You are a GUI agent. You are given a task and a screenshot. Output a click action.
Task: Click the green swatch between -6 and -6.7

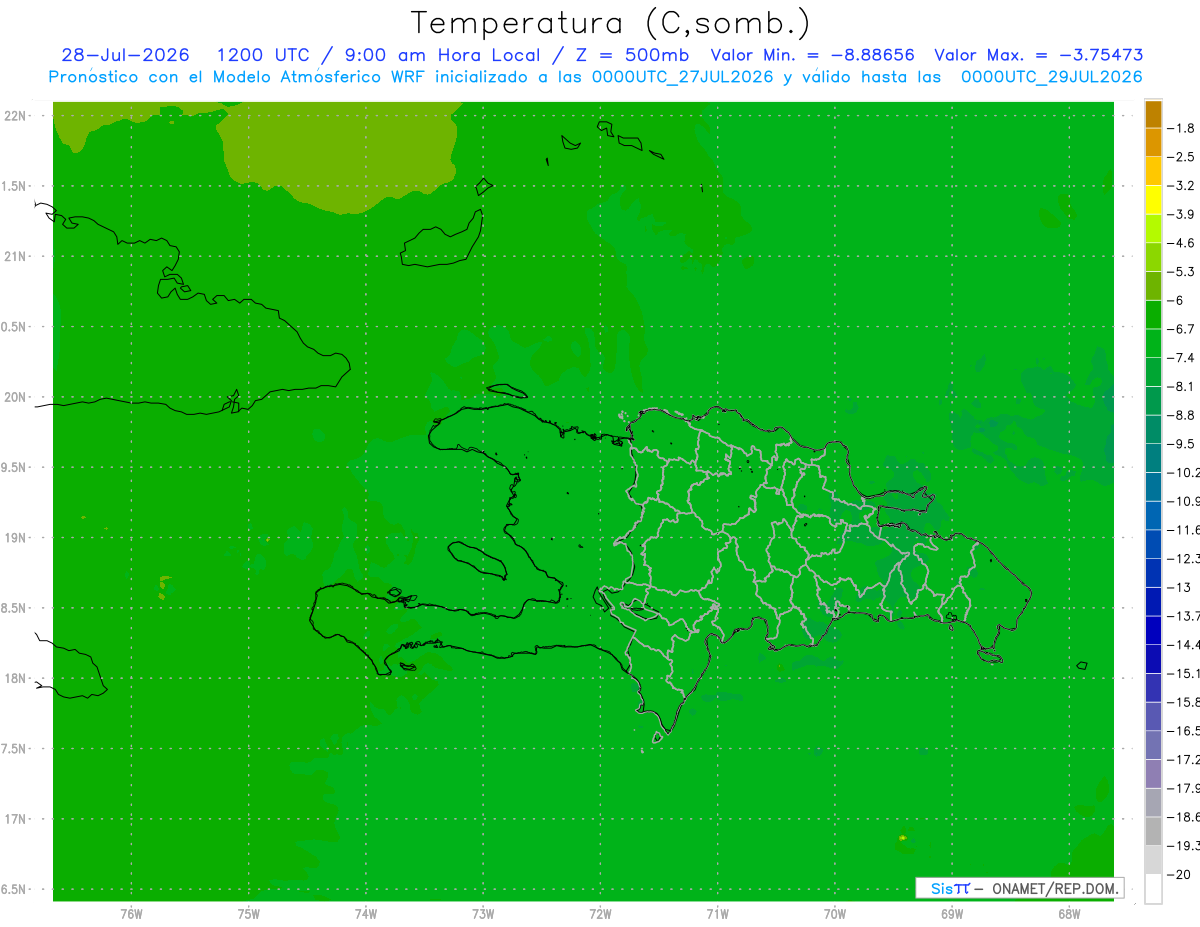[x=1153, y=315]
